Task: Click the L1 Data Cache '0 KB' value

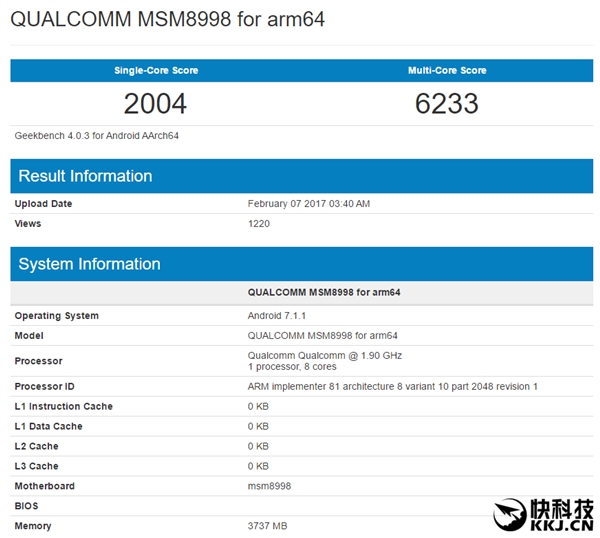Action: [x=258, y=426]
